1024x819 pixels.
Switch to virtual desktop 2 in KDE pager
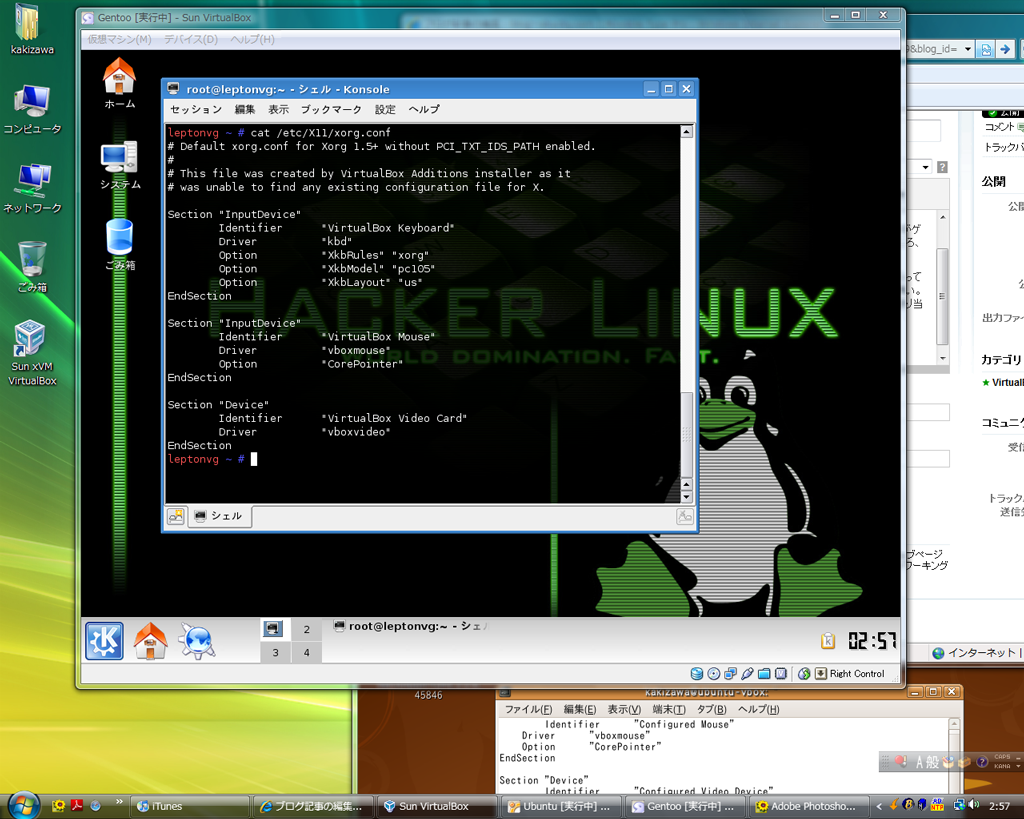tap(306, 630)
